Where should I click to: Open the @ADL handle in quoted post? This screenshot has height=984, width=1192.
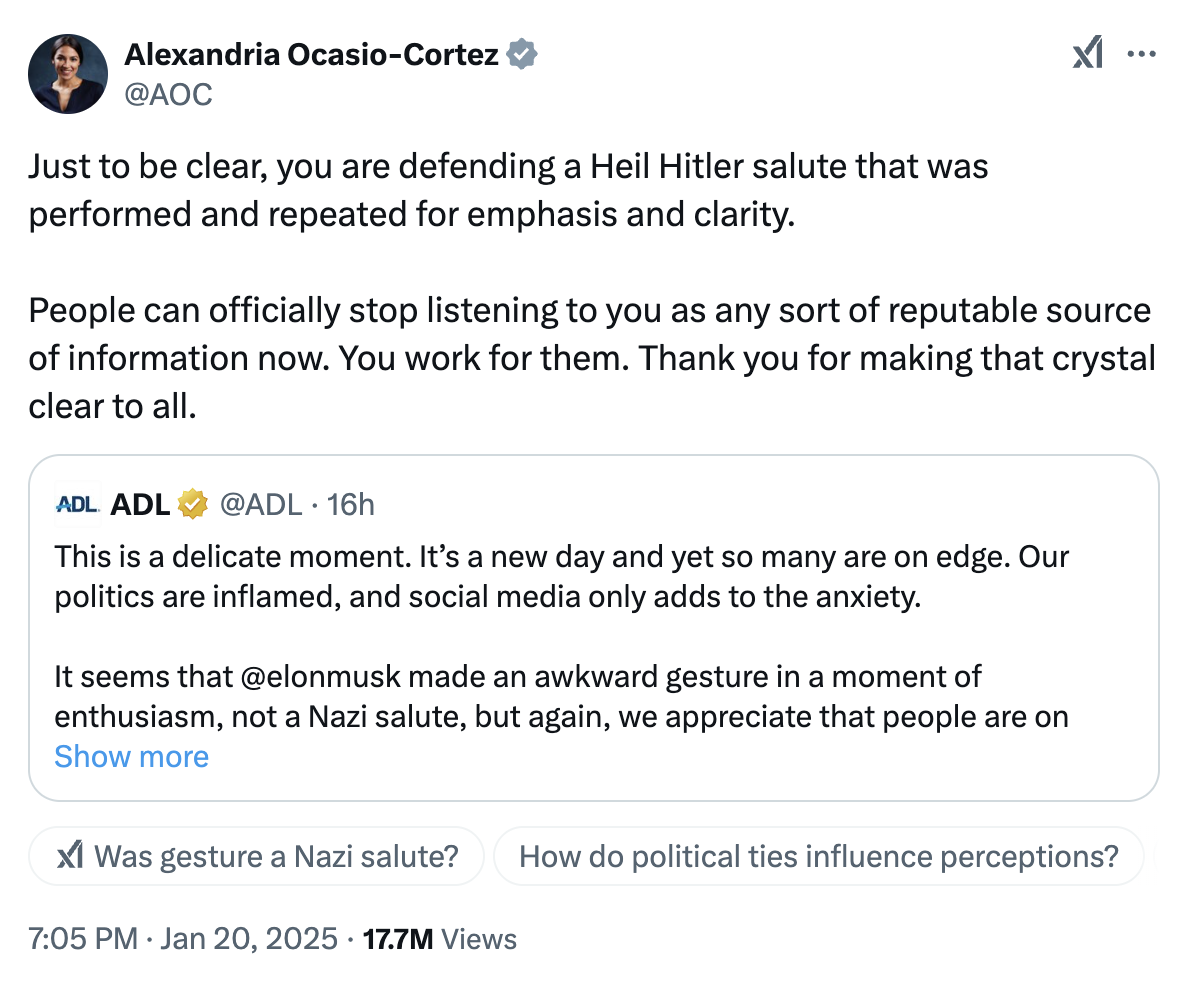260,504
